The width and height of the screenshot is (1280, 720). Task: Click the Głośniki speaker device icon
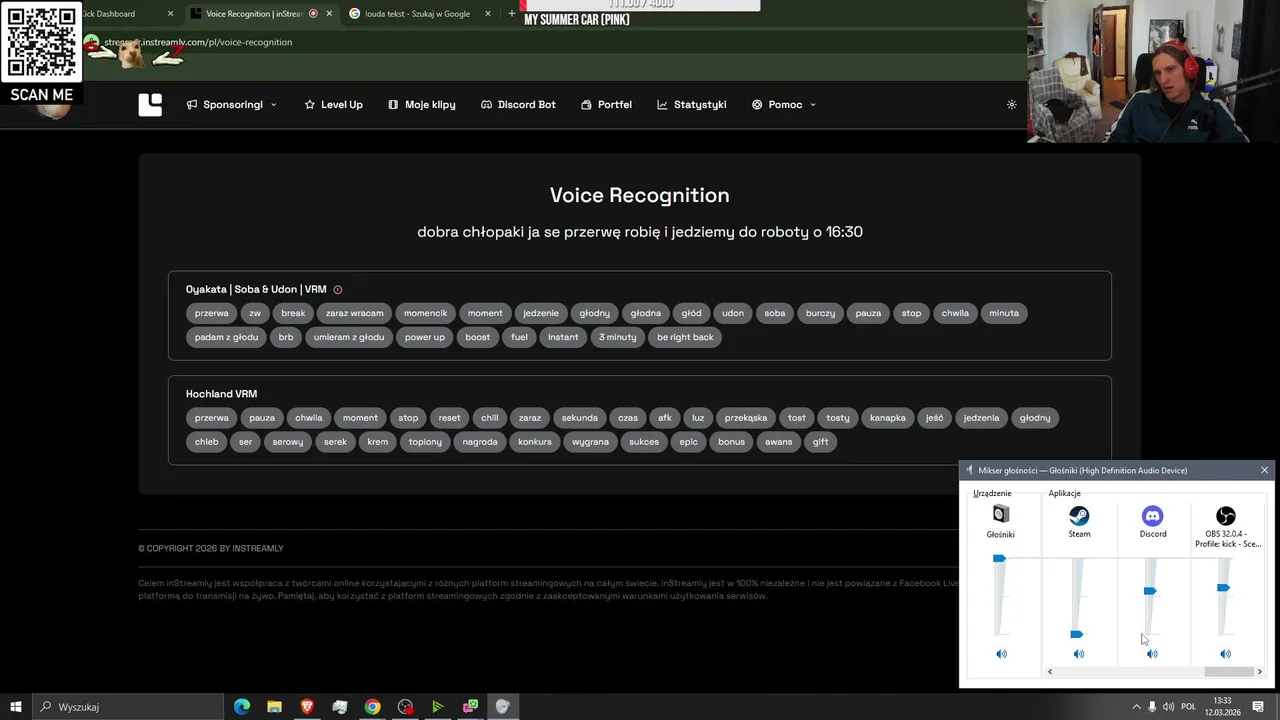pos(1001,514)
